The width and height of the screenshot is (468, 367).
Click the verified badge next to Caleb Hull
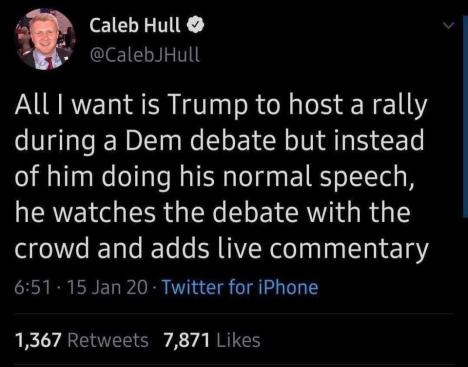click(x=196, y=25)
